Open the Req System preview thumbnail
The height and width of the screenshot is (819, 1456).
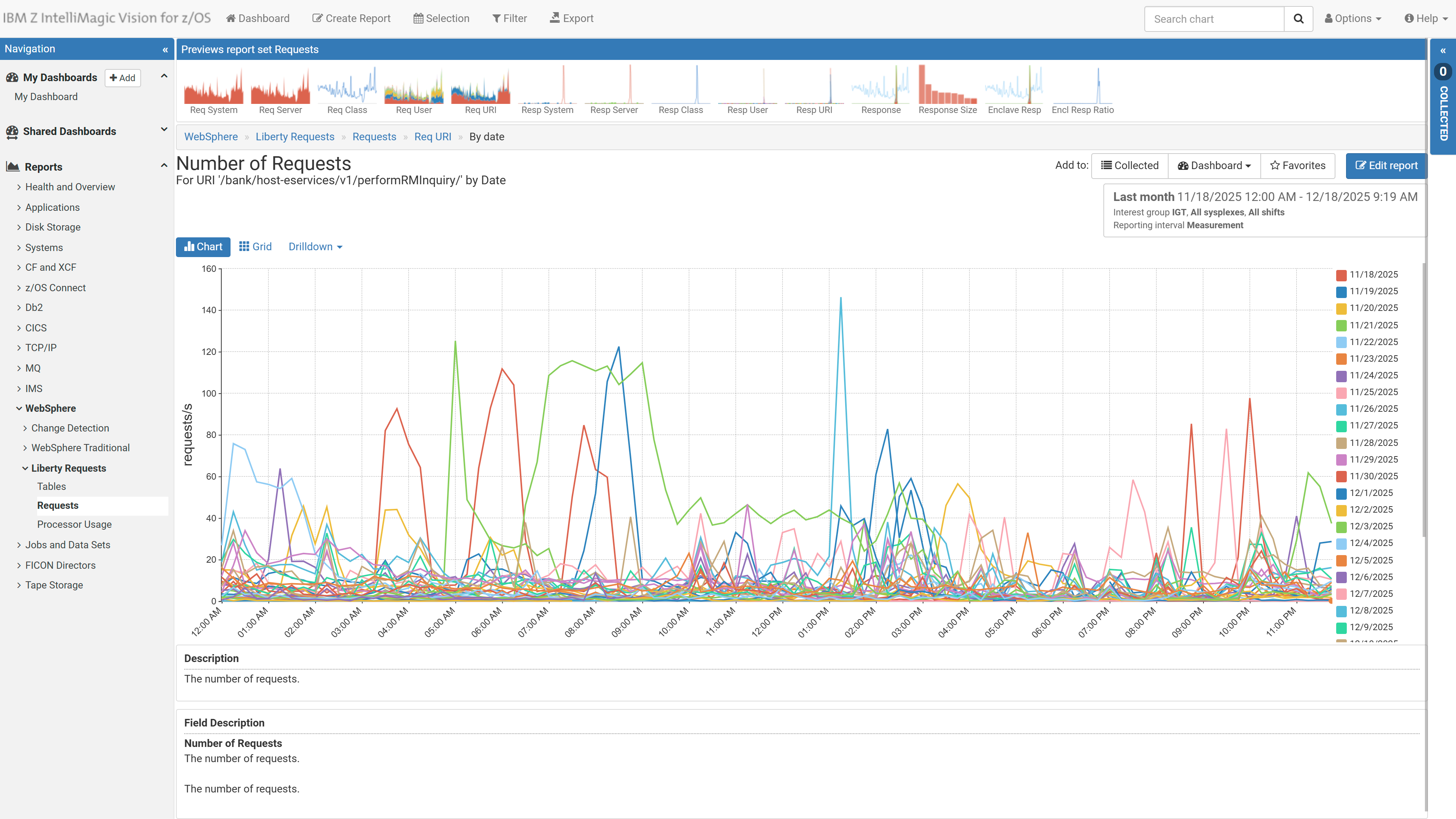pos(213,91)
